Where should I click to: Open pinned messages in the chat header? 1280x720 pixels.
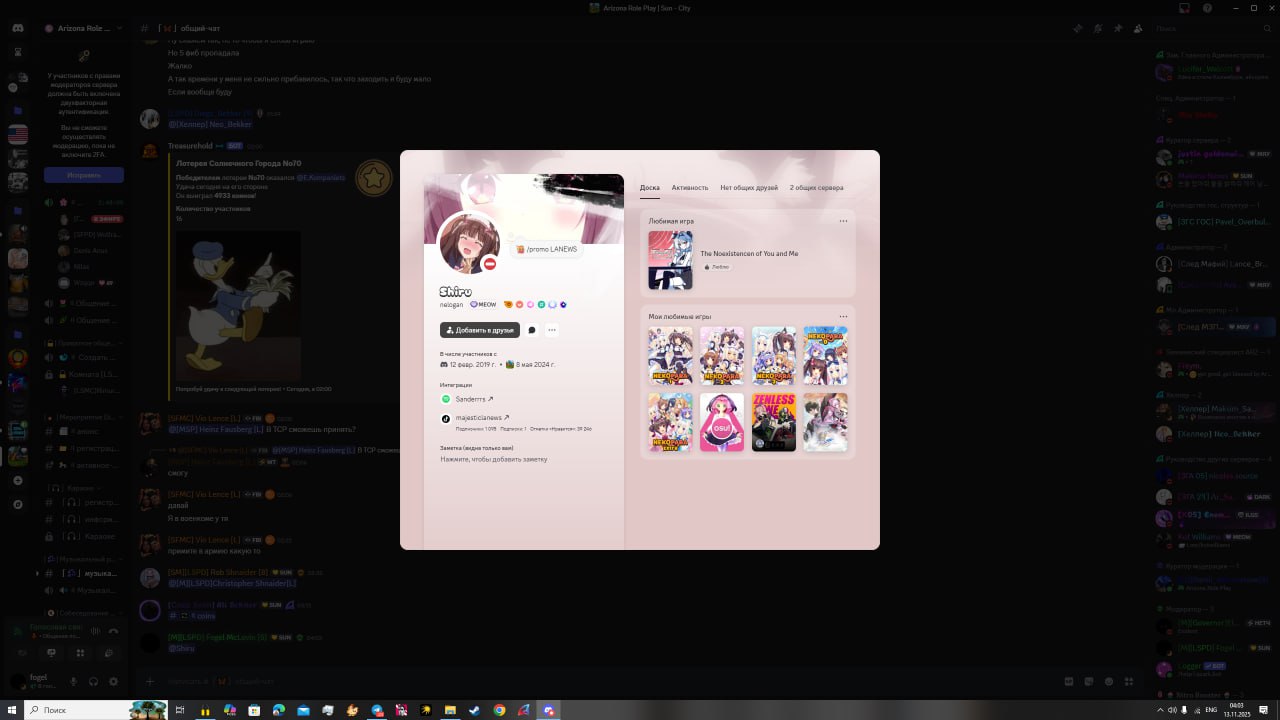pos(1118,29)
